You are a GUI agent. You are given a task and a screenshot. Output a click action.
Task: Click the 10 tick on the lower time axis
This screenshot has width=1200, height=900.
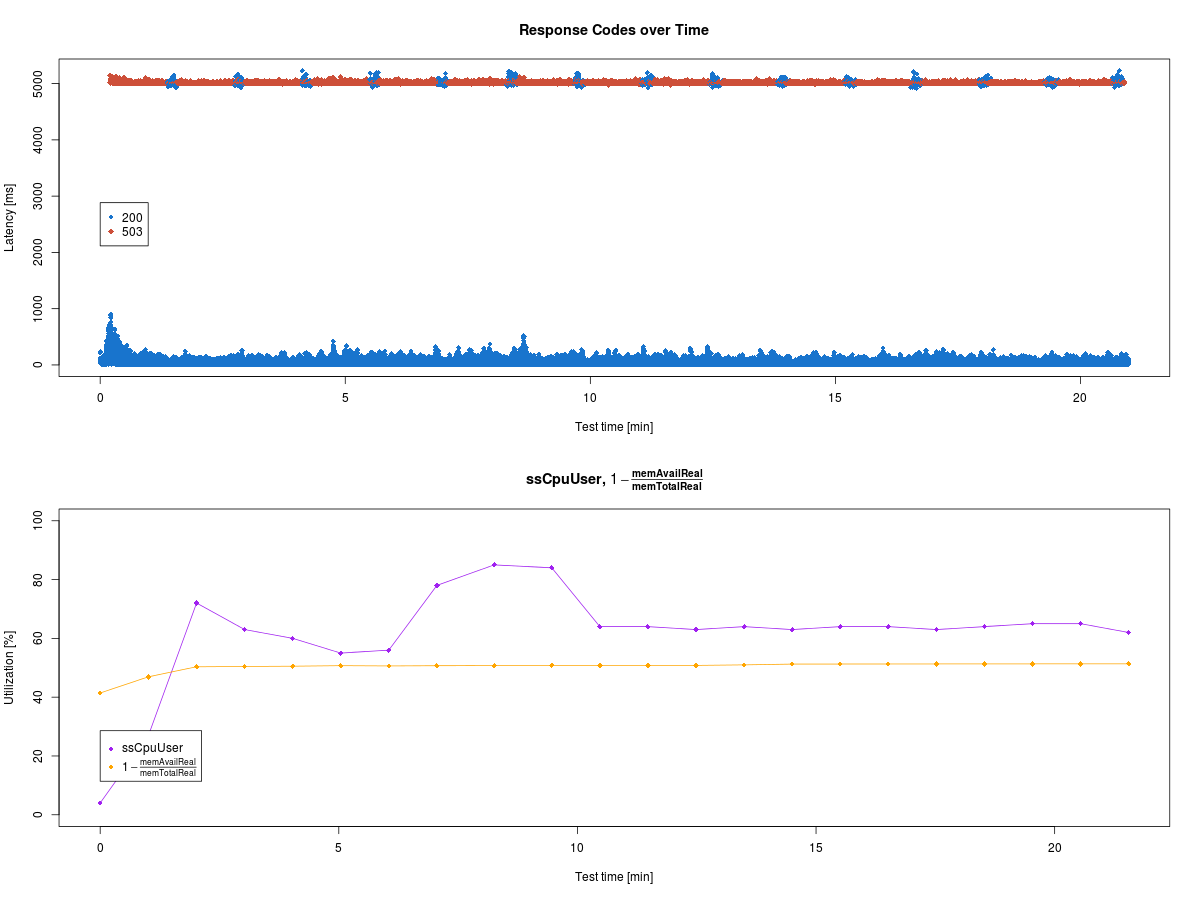point(577,846)
